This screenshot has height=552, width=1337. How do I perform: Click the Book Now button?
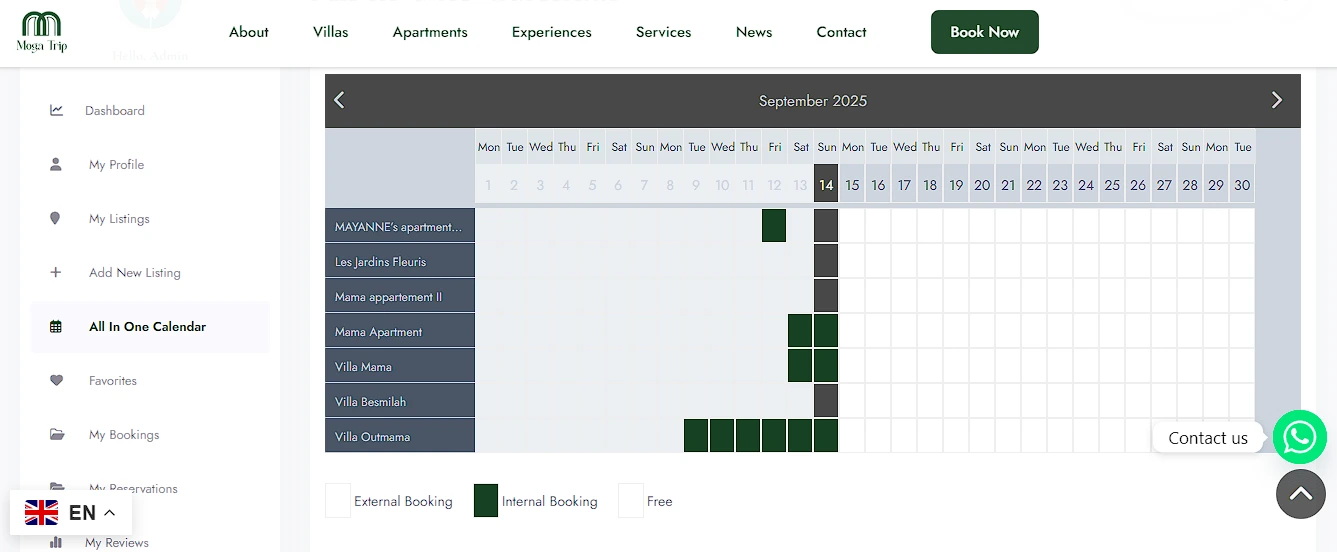(x=984, y=32)
